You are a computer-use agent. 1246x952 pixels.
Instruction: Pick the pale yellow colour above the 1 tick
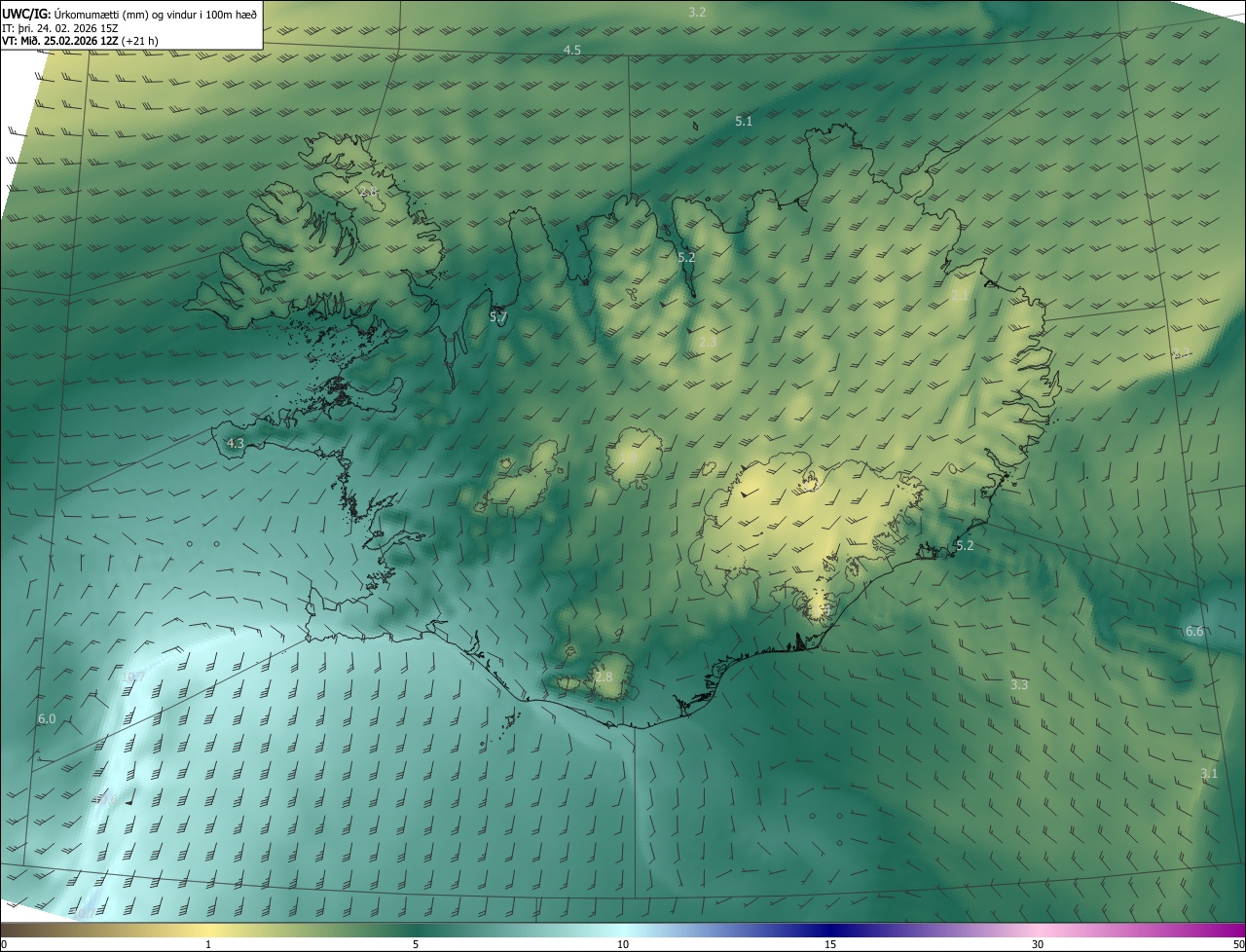[x=208, y=930]
